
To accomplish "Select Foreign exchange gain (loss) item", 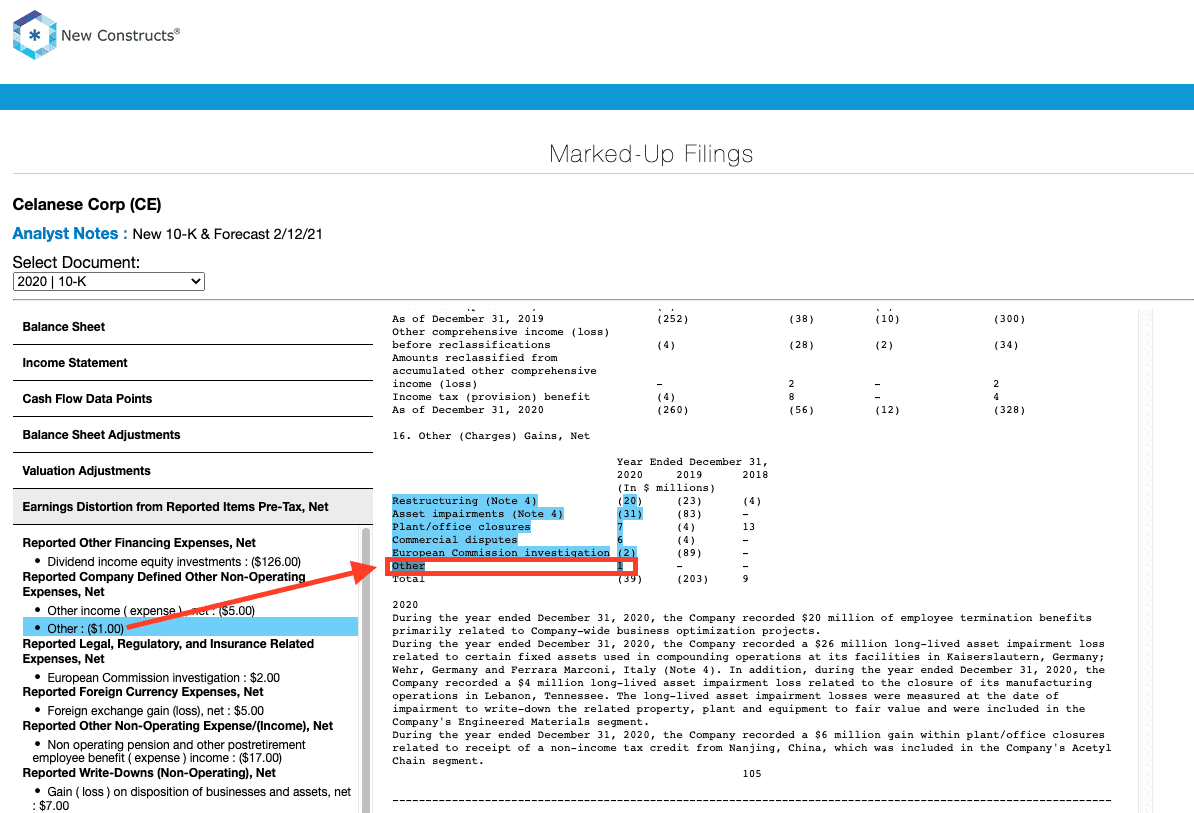I will (x=155, y=711).
